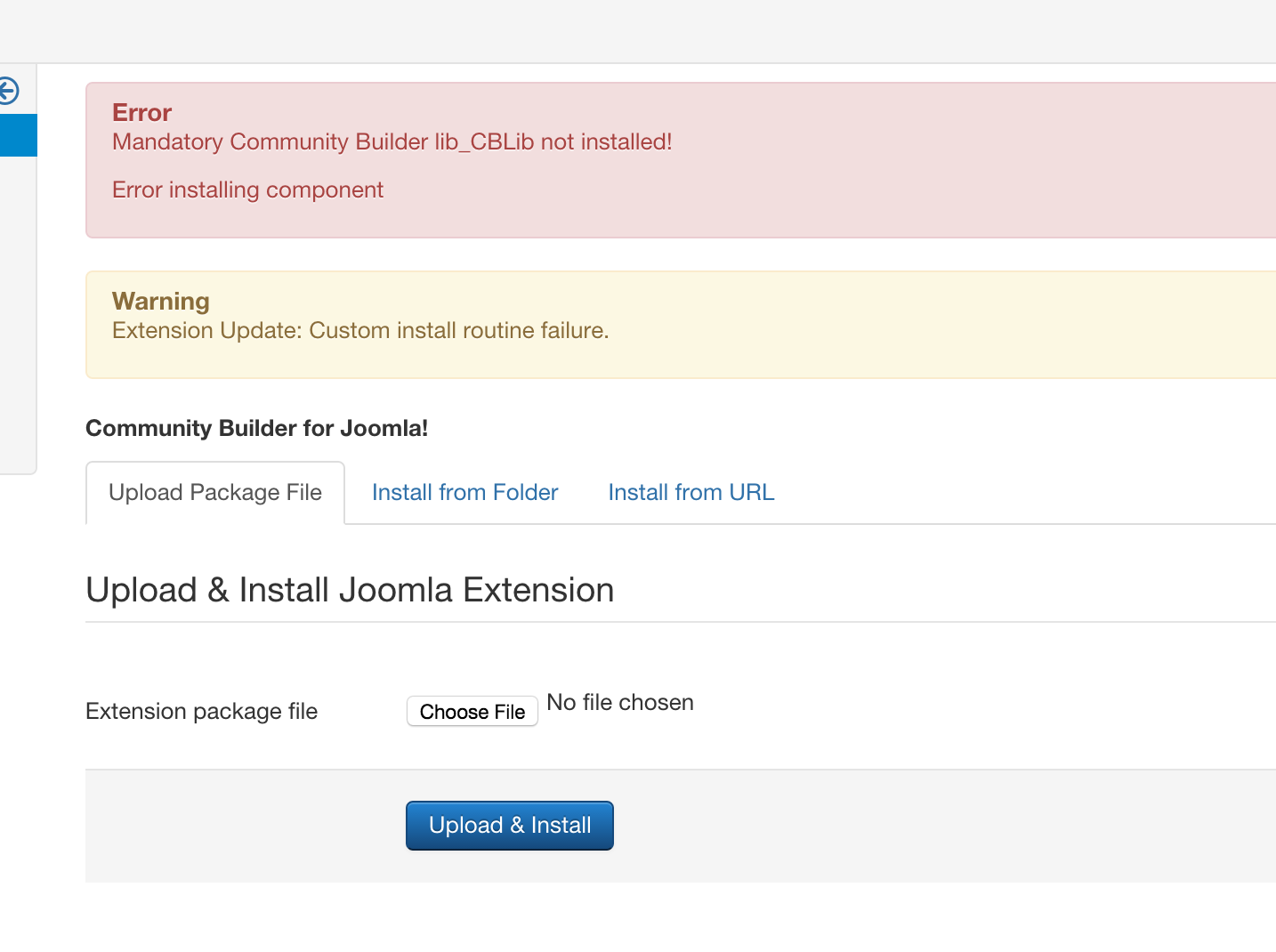
Task: Select the Upload Package File tab
Action: (x=215, y=493)
